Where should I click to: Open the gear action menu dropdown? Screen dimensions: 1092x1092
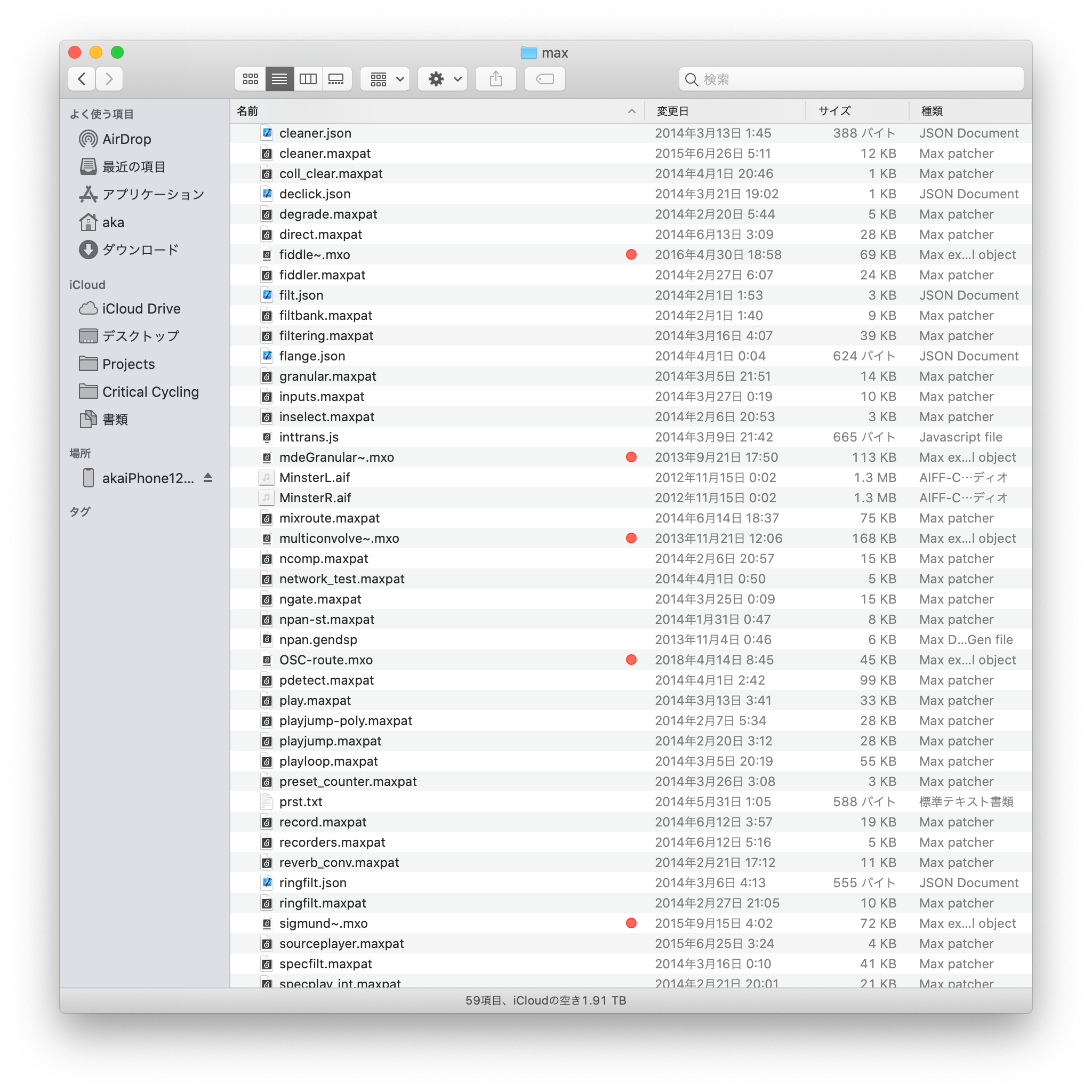tap(444, 79)
